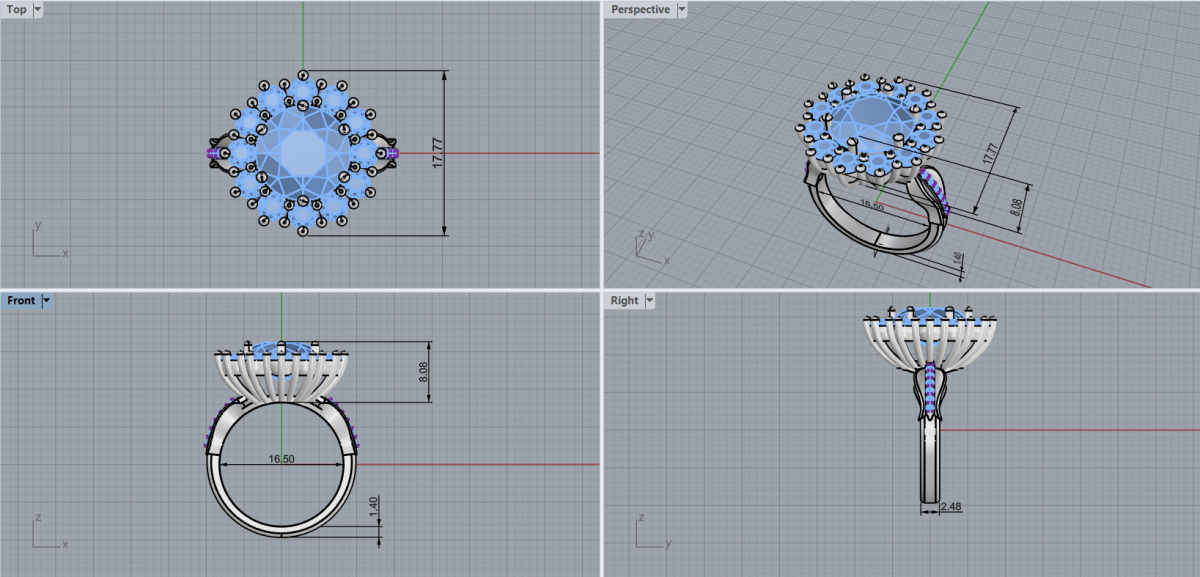Activate the Top viewport title label
Viewport: 1200px width, 577px height.
click(17, 10)
